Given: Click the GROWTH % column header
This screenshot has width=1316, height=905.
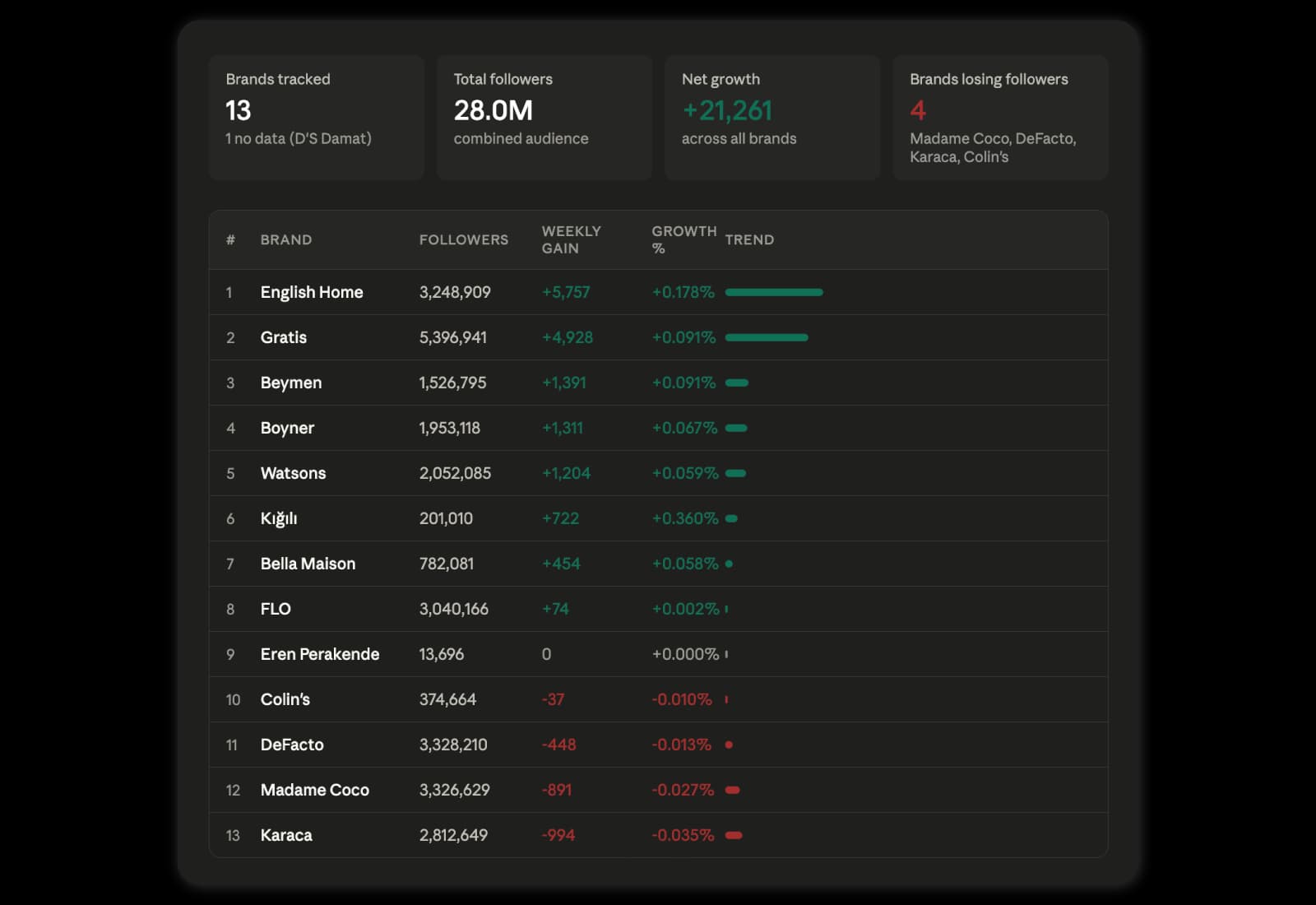Looking at the screenshot, I should [683, 239].
